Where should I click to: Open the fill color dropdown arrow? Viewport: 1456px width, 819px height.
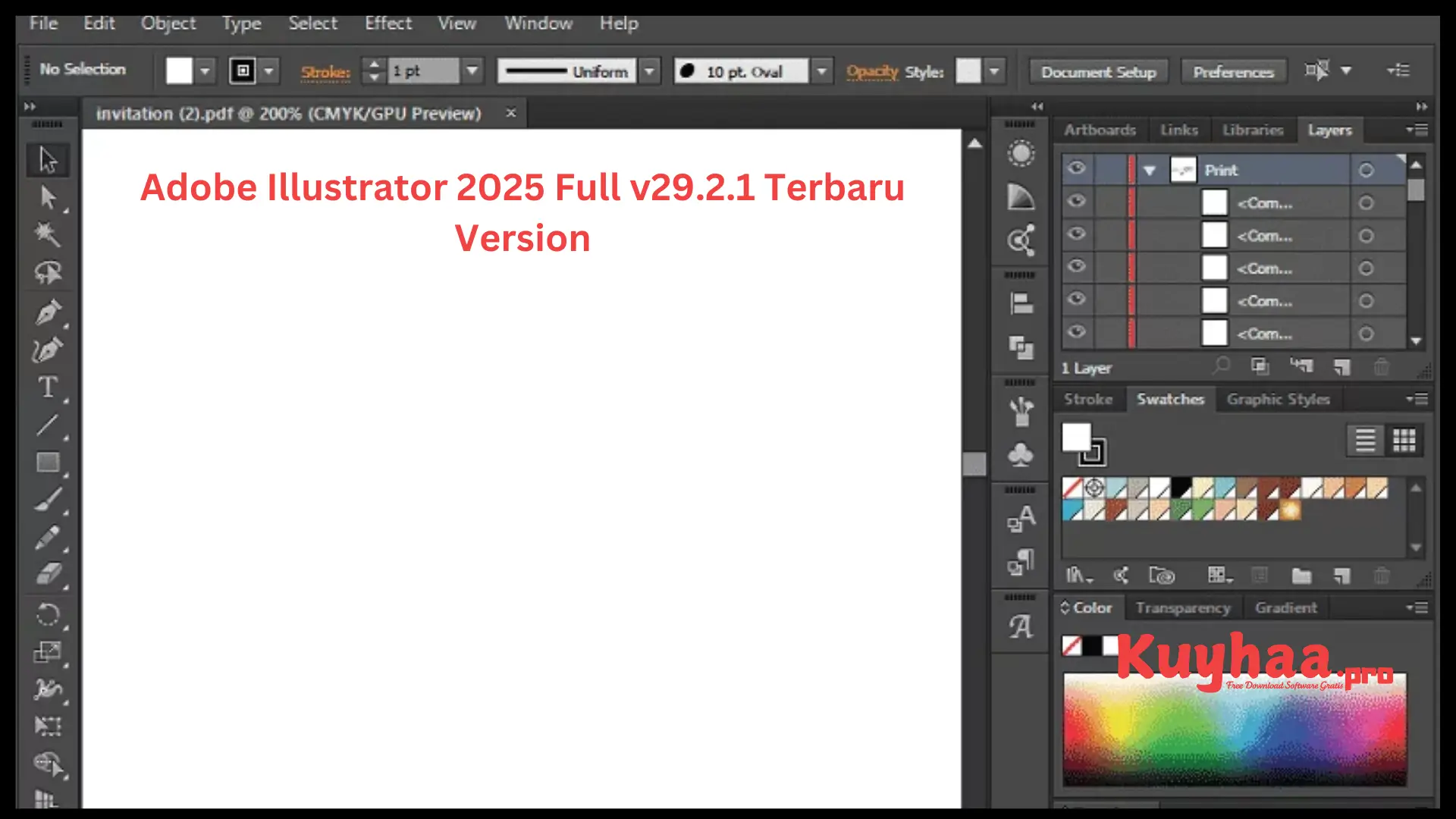pyautogui.click(x=205, y=71)
